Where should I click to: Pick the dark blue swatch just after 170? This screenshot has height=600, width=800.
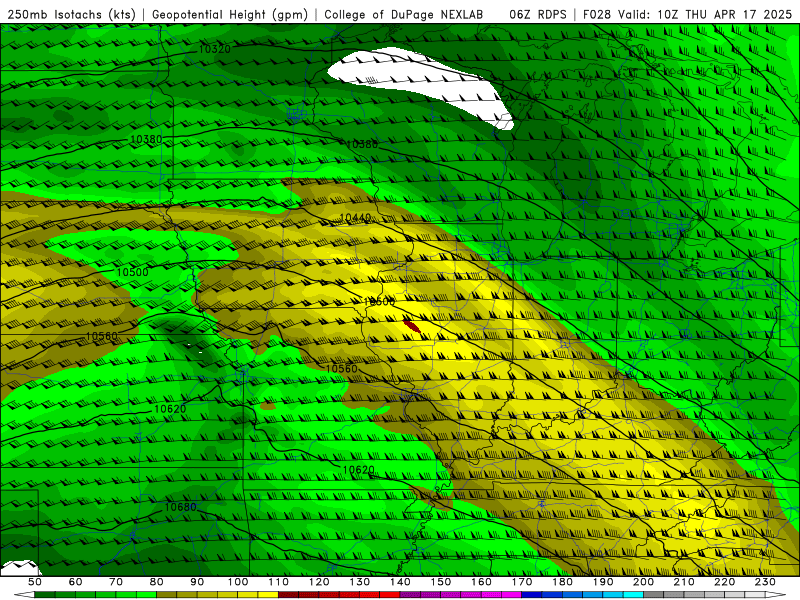532,595
